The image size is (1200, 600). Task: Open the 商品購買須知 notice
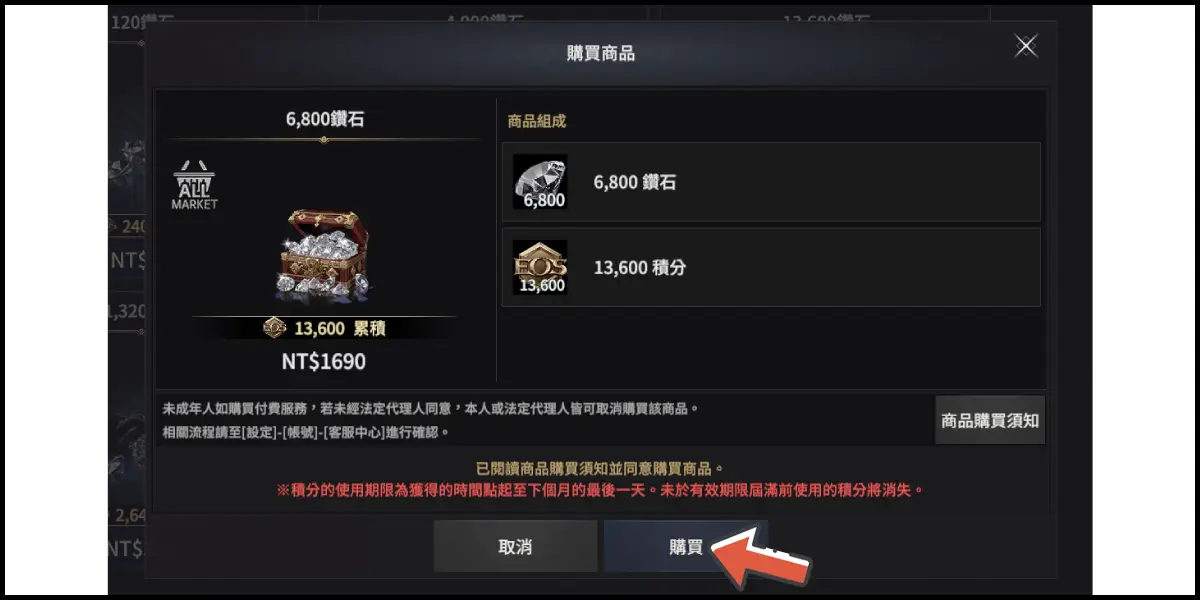click(x=990, y=421)
